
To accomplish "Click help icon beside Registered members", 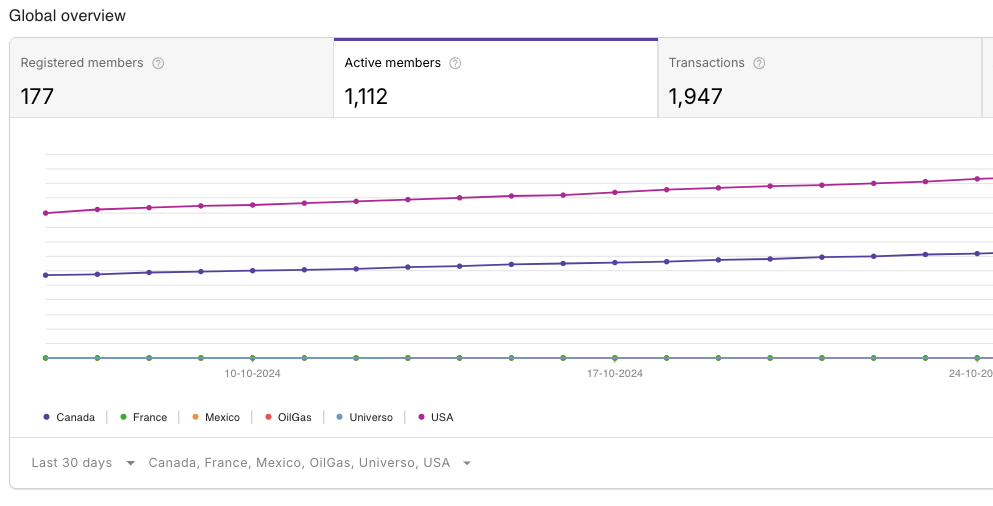I will tap(158, 63).
